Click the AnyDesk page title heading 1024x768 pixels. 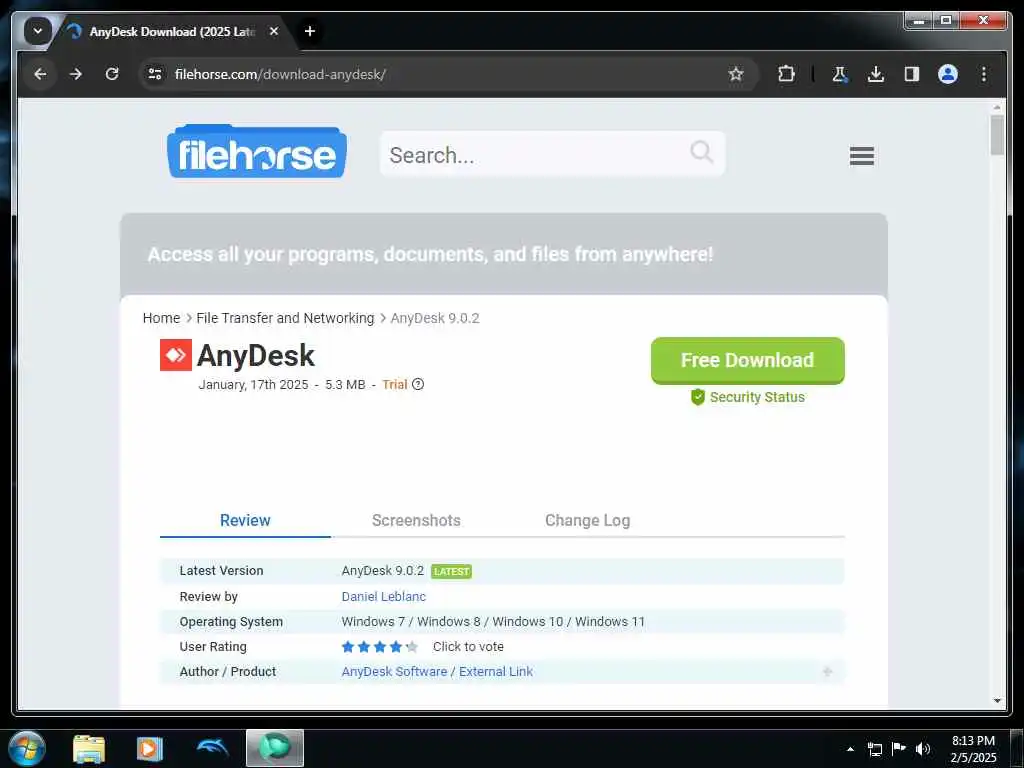click(255, 356)
